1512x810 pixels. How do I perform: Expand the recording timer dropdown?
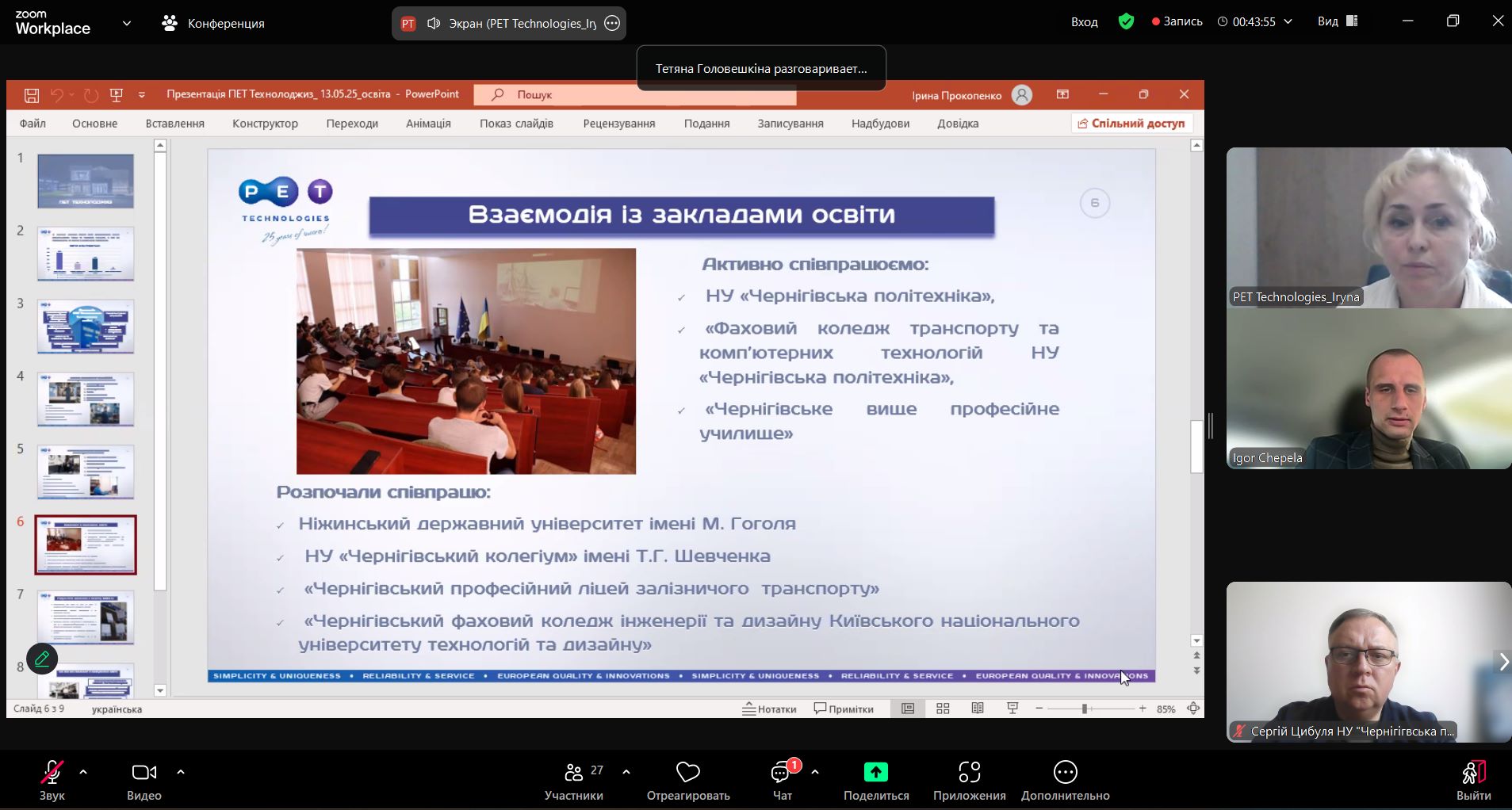1288,21
